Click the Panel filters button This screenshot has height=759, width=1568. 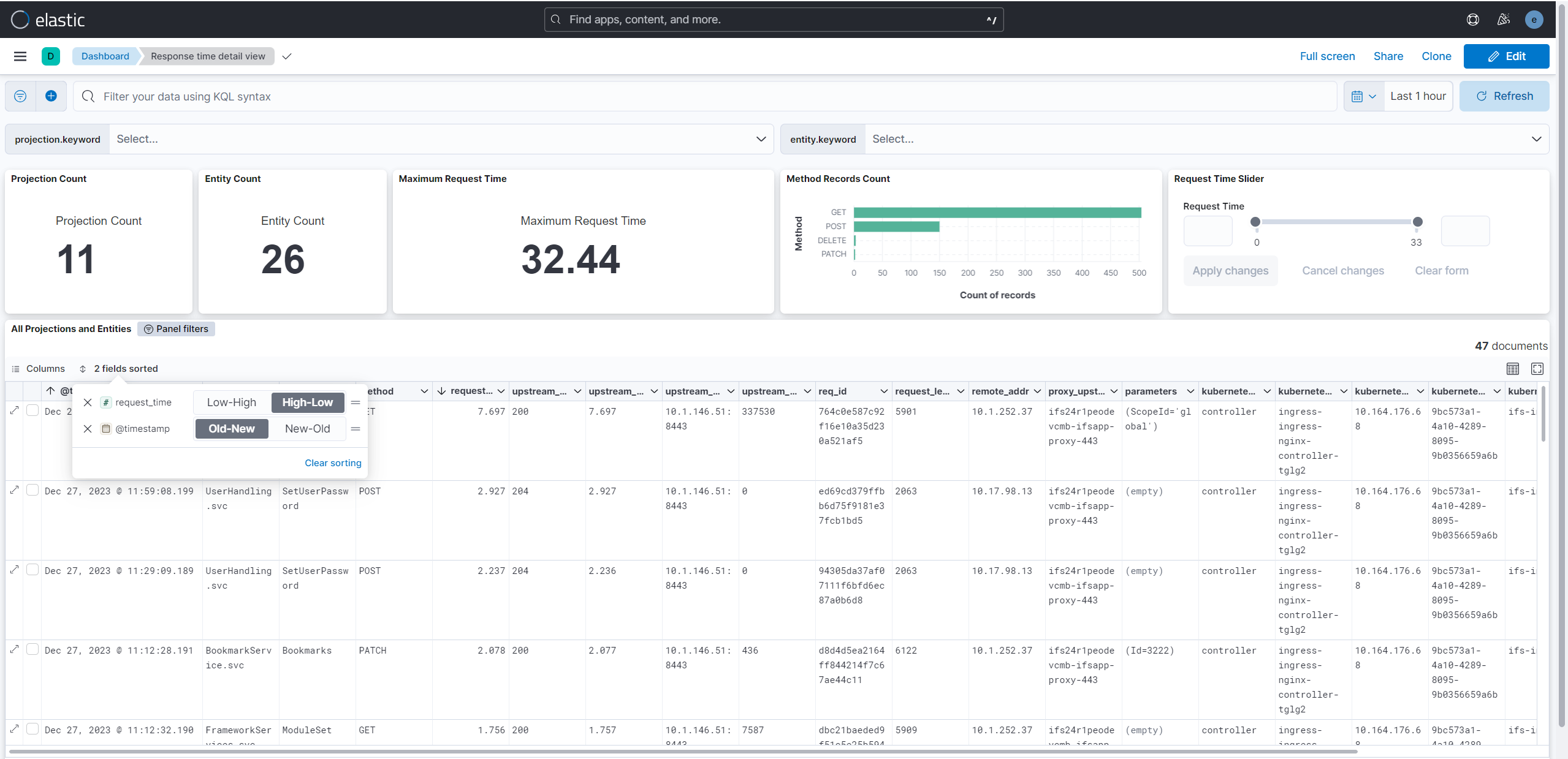pos(176,328)
